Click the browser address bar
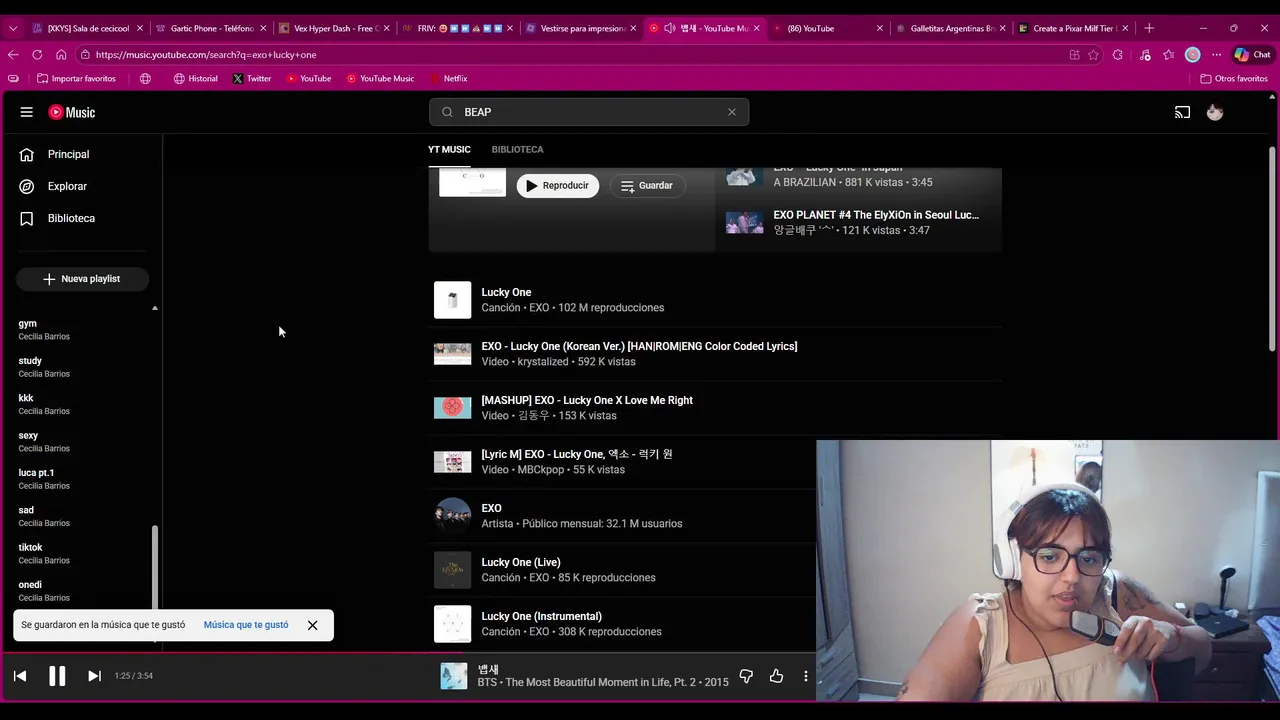The width and height of the screenshot is (1280, 720). [x=570, y=55]
